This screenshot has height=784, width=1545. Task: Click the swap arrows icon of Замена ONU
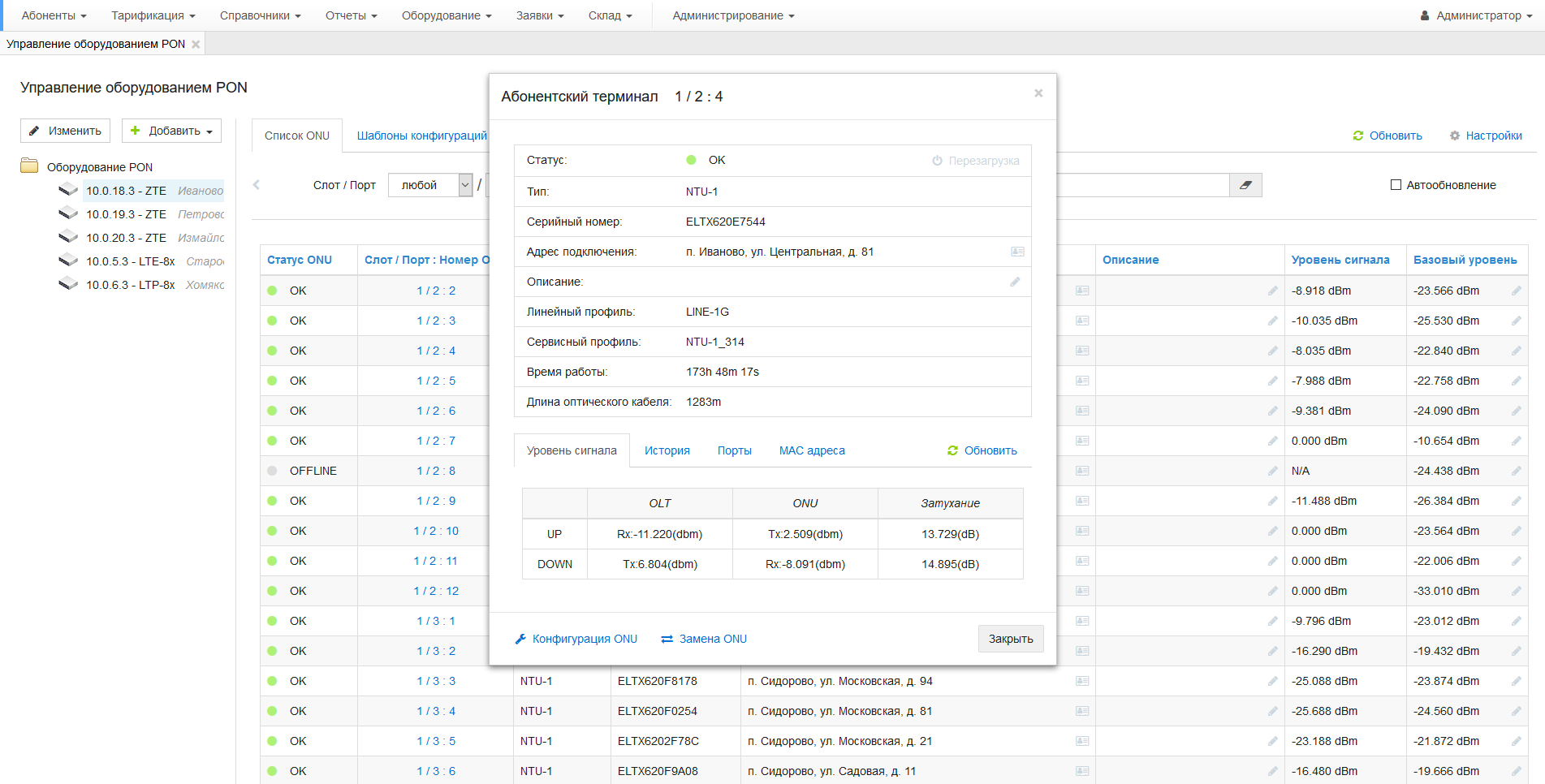667,639
